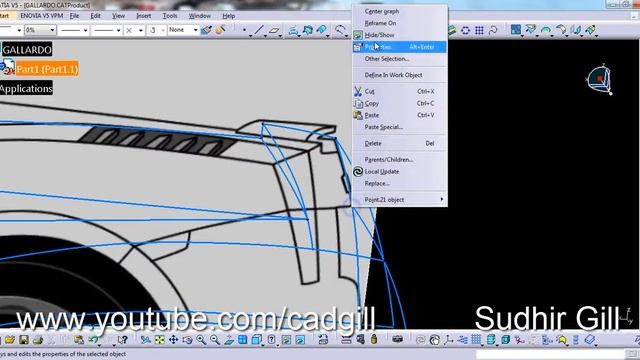Image resolution: width=640 pixels, height=360 pixels.
Task: Open the None layer dropdown
Action: (x=195, y=30)
